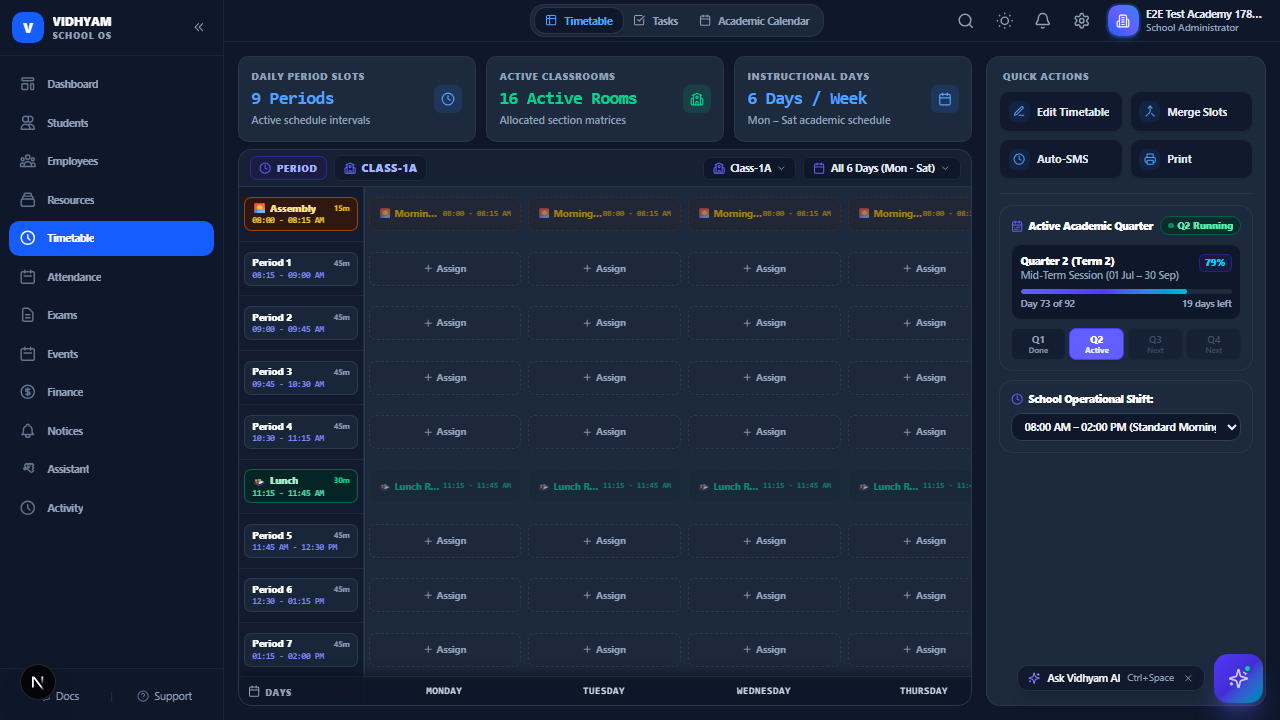Open notifications bell icon
Viewport: 1280px width, 720px height.
1043,21
